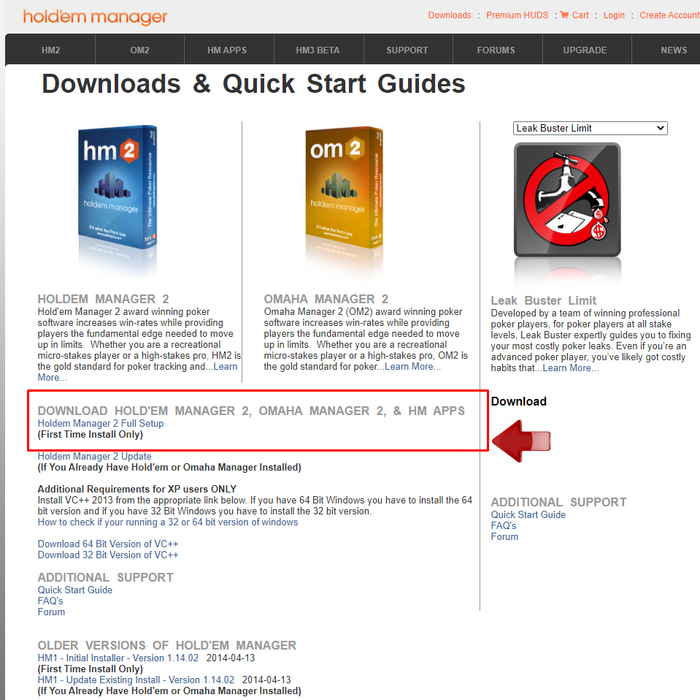Click the Downloads link in header
The image size is (700, 700).
tap(450, 15)
